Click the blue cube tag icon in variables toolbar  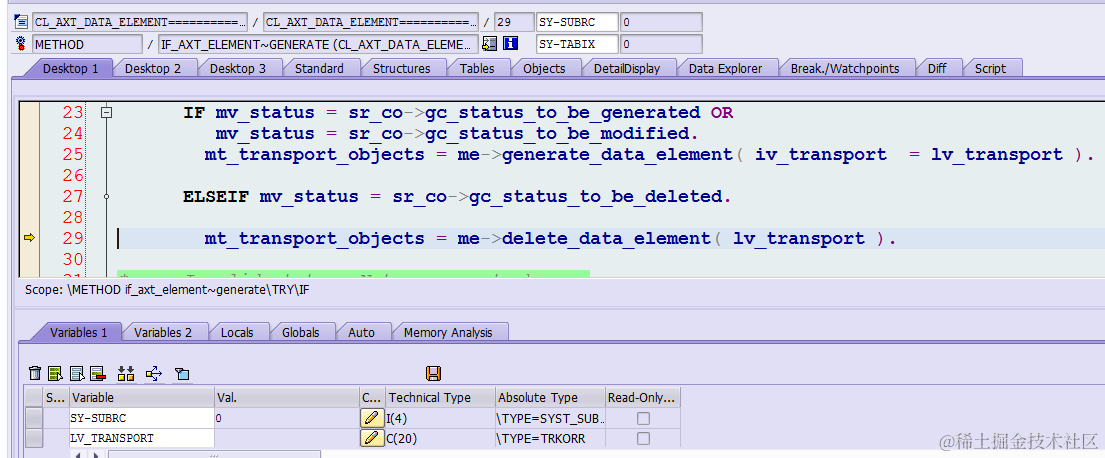182,373
